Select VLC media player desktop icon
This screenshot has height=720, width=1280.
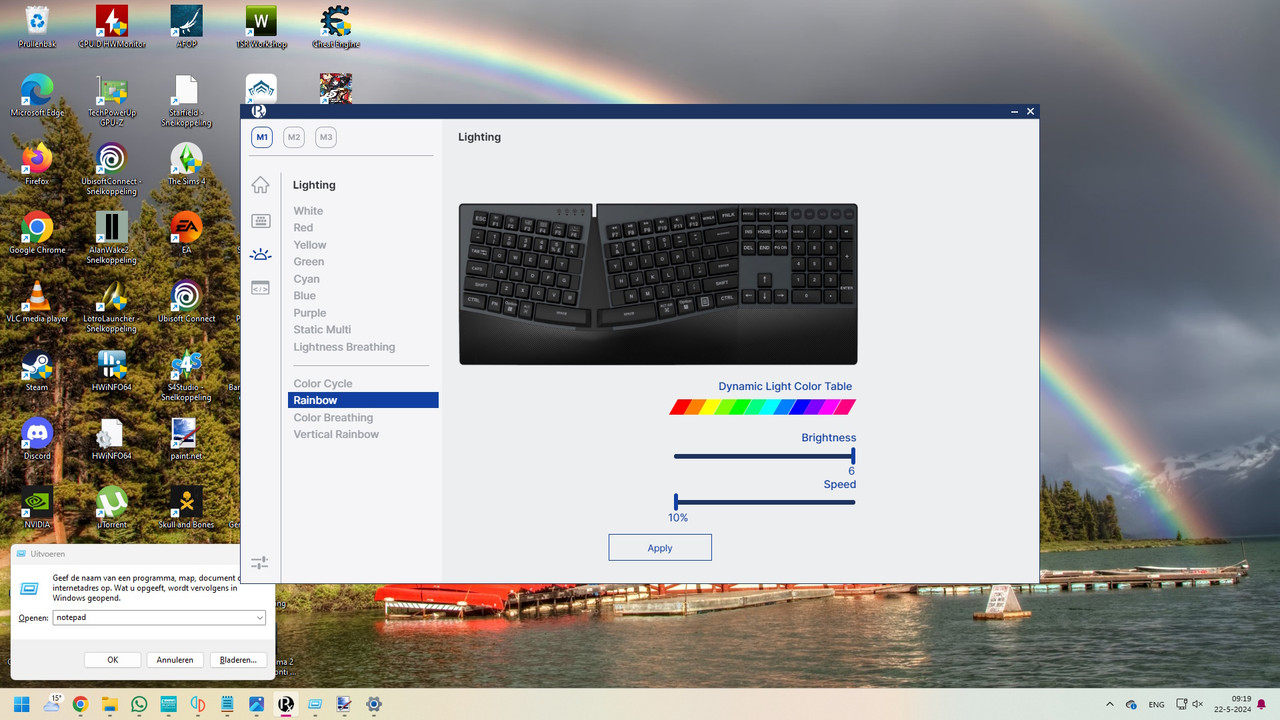coord(37,301)
